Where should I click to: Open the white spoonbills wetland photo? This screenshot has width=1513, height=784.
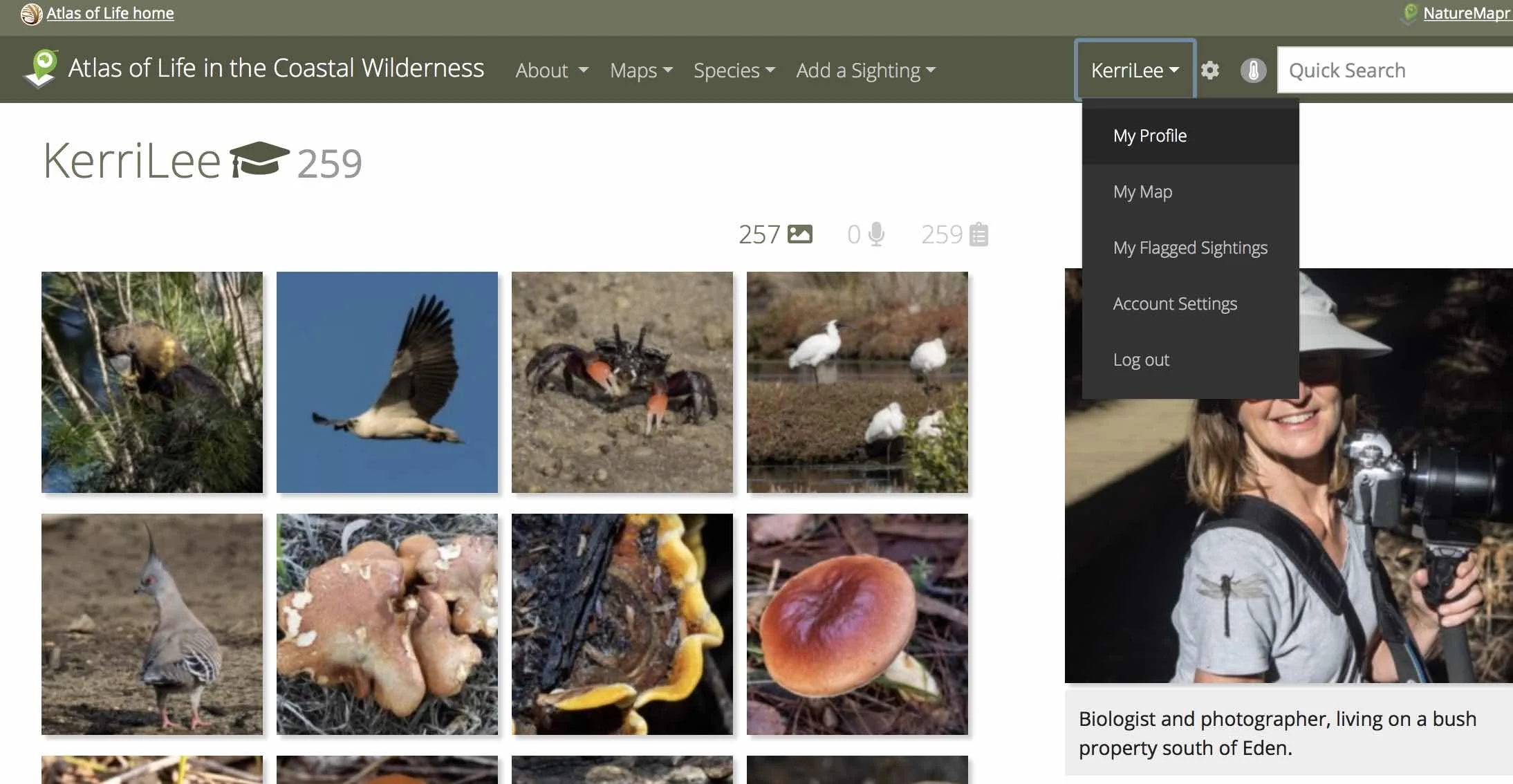coord(857,382)
